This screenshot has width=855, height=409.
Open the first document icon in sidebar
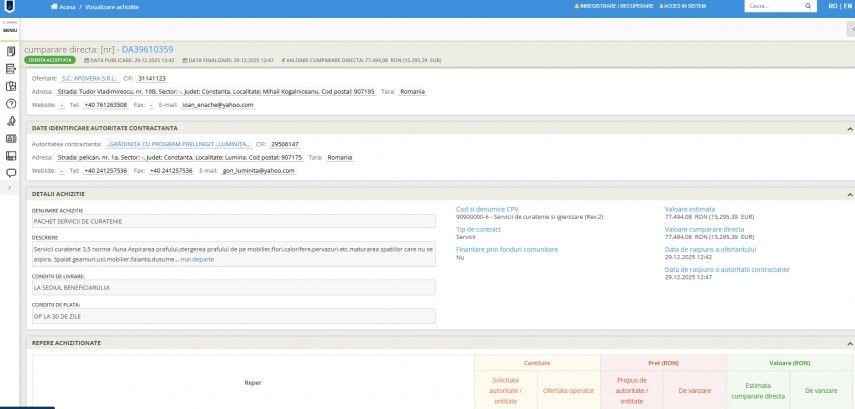pos(10,50)
